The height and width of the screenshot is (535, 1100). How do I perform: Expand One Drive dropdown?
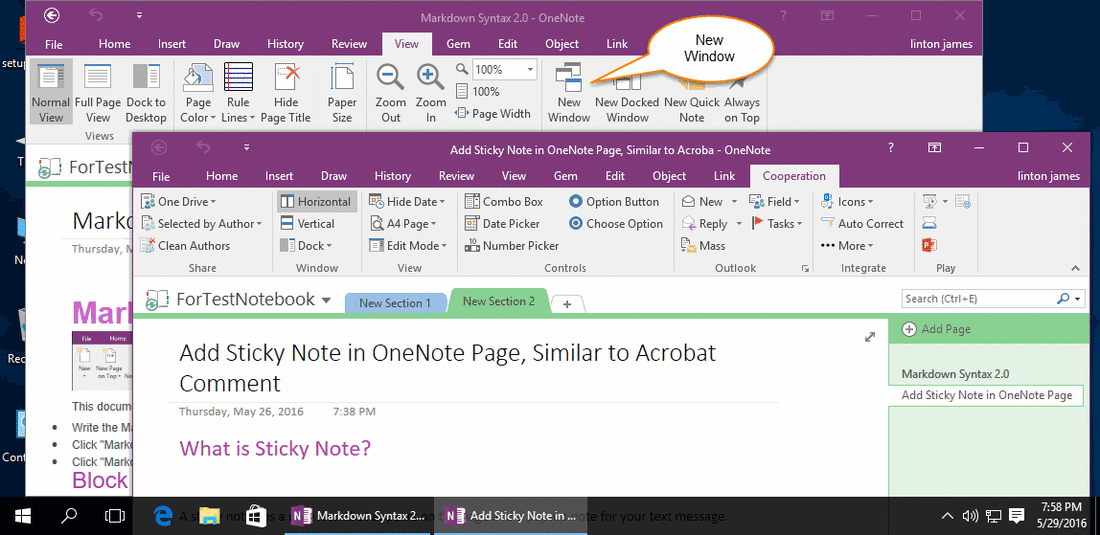[x=179, y=201]
